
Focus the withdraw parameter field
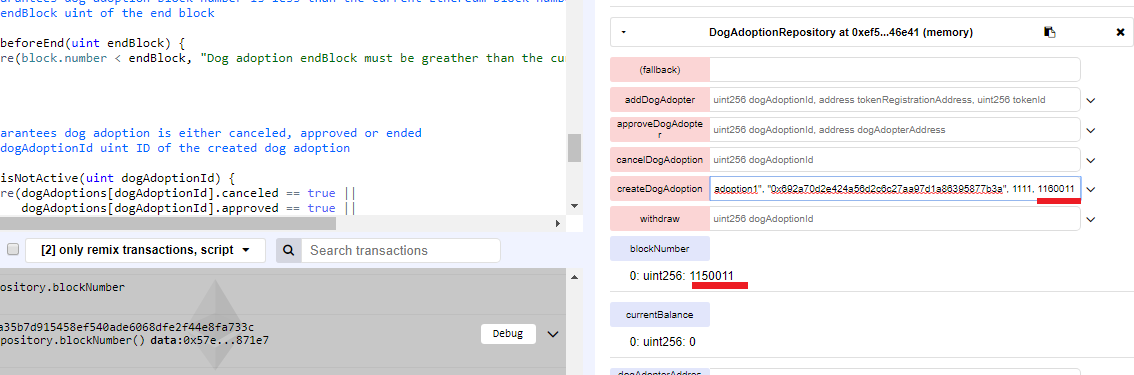coord(895,218)
